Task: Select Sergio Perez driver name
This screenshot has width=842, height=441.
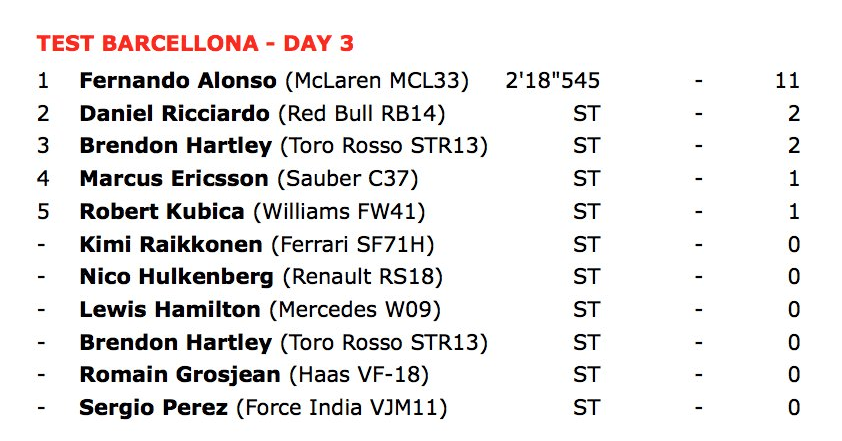Action: click(x=154, y=408)
